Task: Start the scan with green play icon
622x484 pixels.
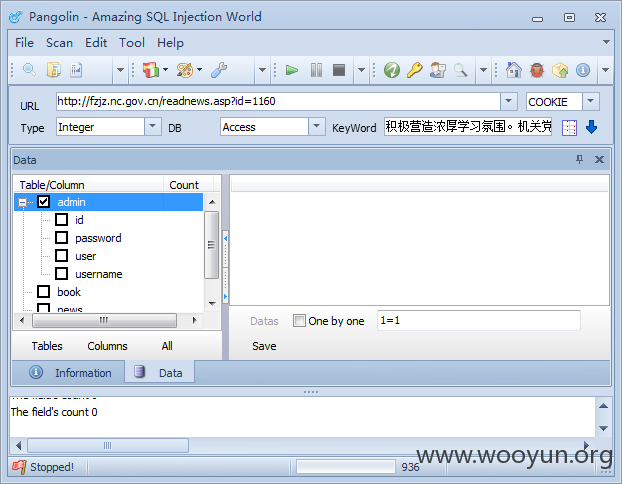Action: (292, 71)
